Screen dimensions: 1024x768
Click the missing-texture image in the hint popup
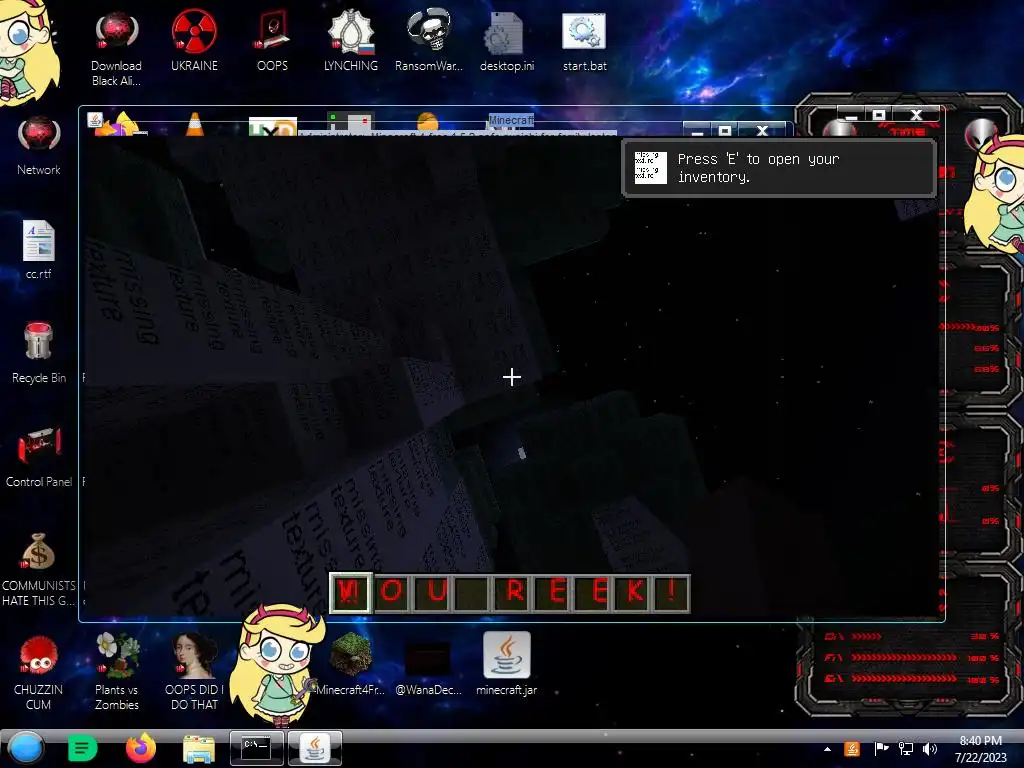coord(650,168)
